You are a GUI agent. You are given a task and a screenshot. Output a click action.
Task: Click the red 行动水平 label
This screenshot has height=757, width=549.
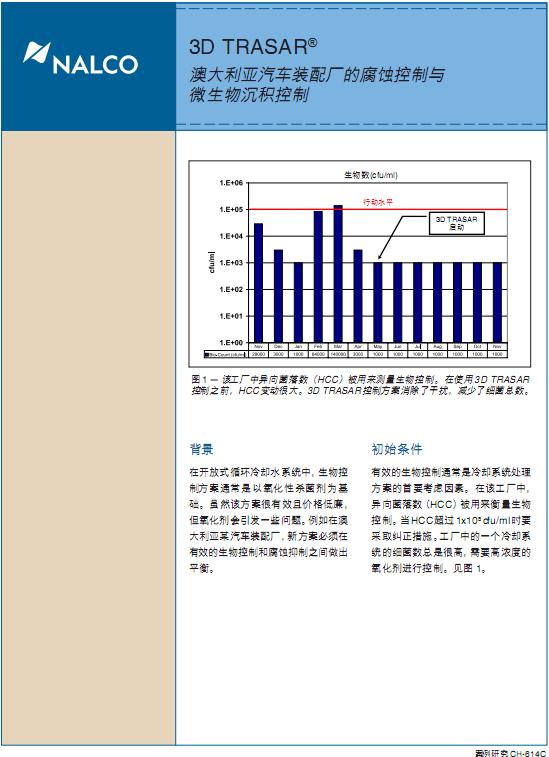point(378,202)
